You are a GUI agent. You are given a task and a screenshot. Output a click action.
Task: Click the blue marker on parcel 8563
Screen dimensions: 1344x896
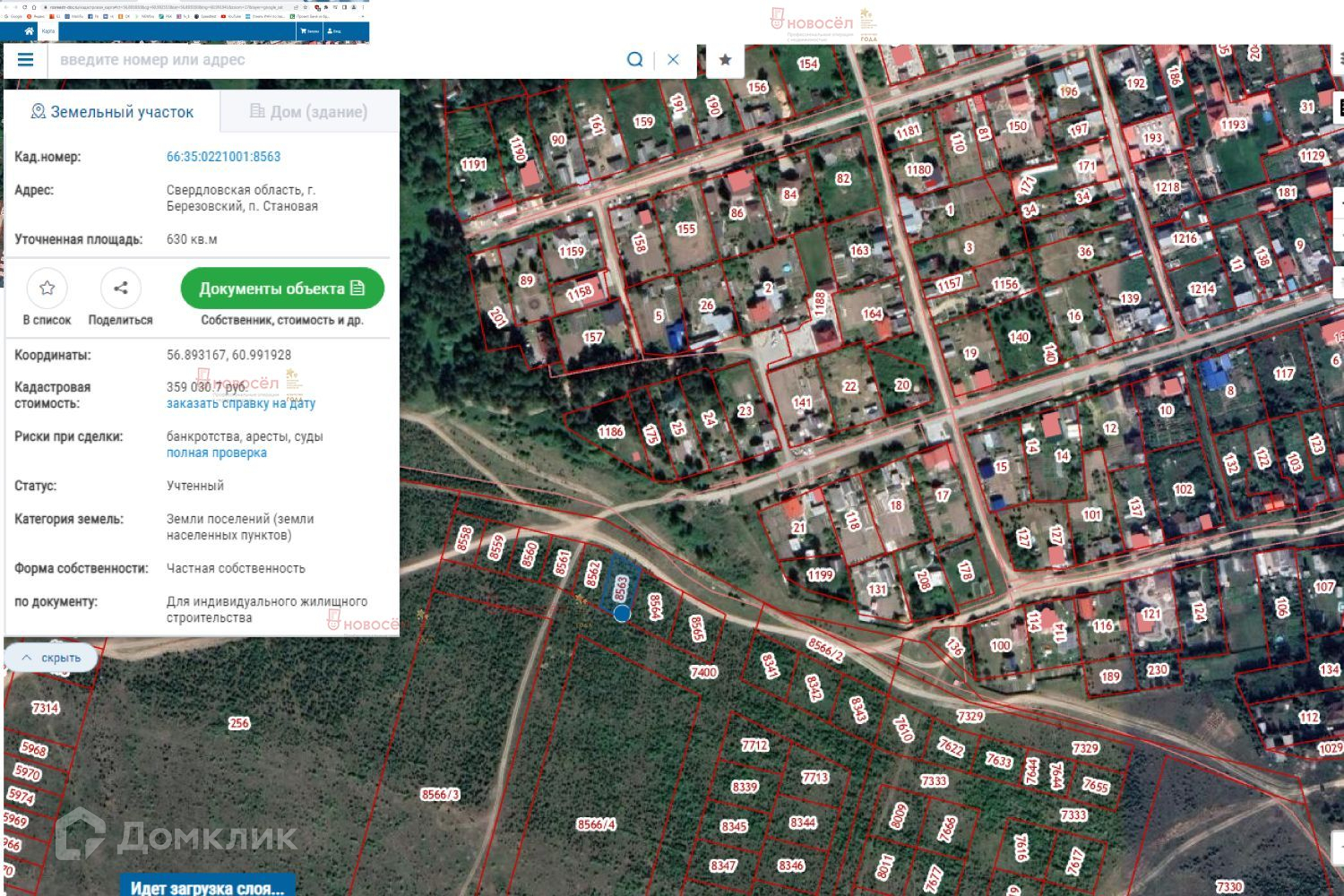point(622,614)
